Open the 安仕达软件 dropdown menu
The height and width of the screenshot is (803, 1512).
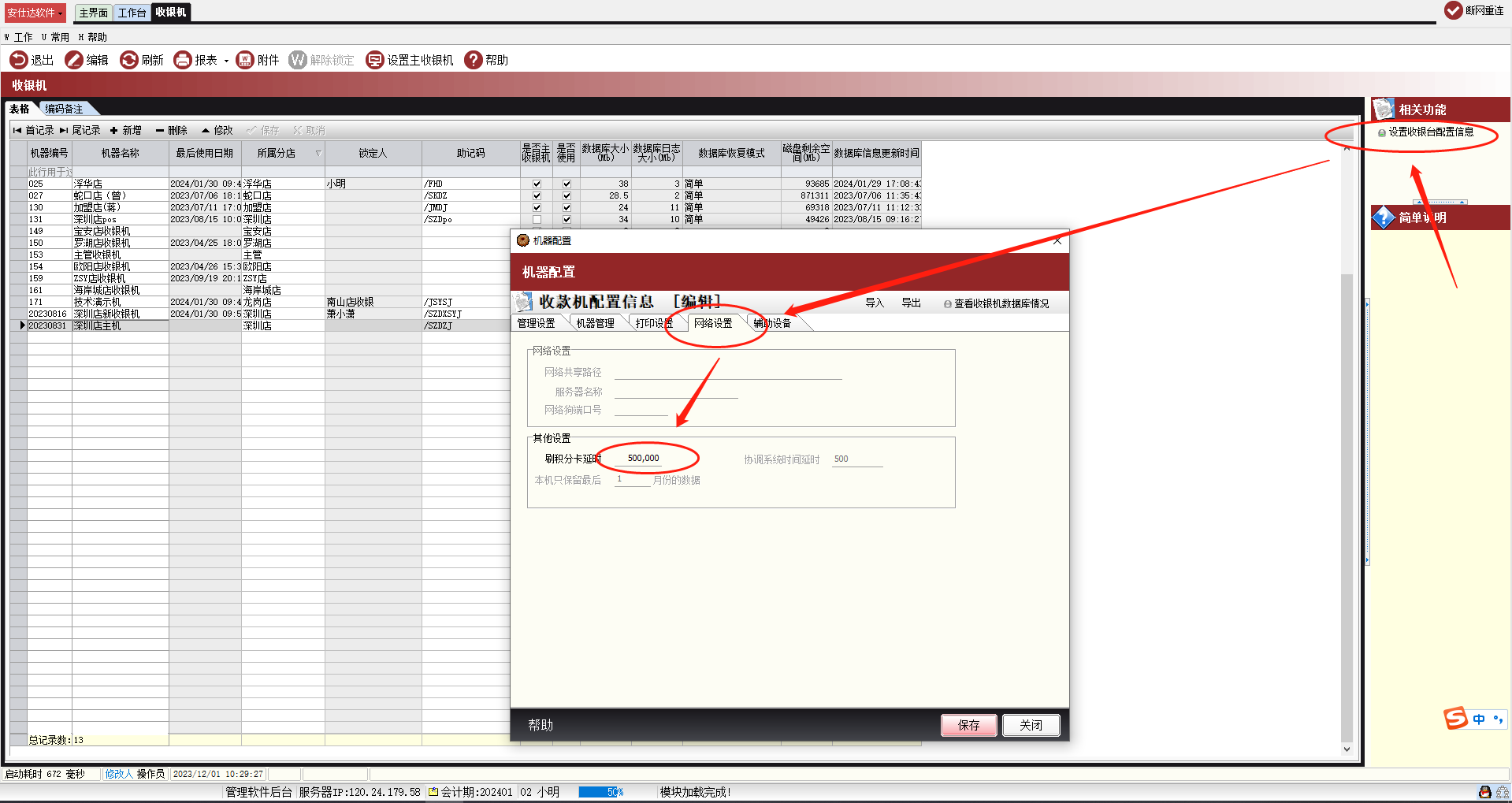pyautogui.click(x=35, y=13)
